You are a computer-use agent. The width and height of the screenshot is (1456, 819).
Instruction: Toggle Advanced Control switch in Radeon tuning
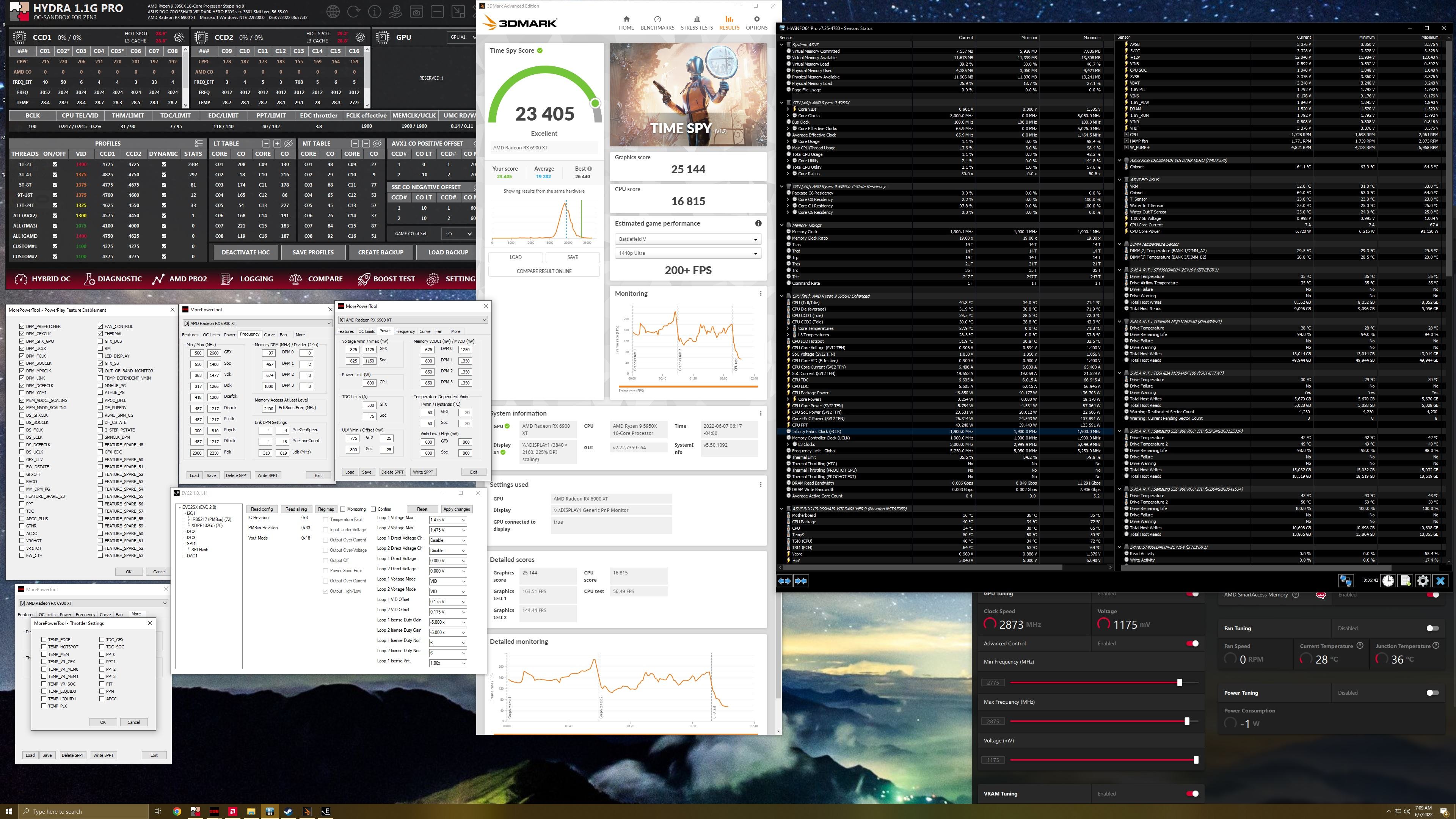[x=1192, y=643]
